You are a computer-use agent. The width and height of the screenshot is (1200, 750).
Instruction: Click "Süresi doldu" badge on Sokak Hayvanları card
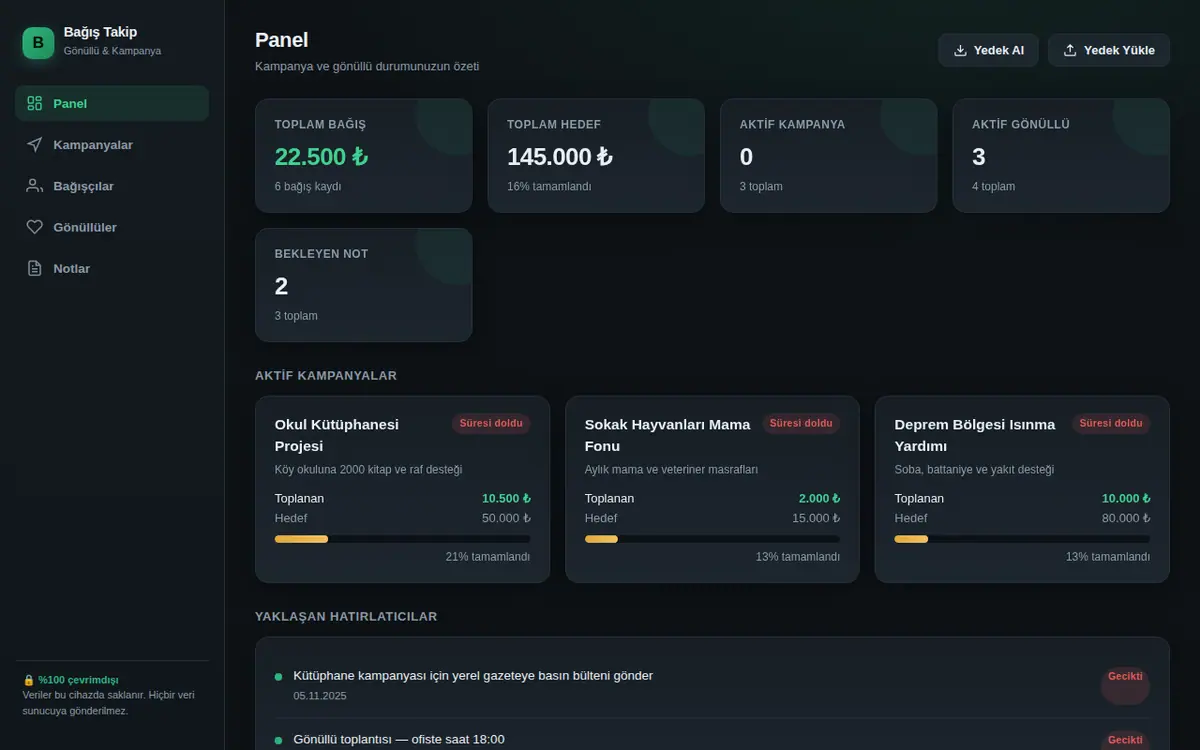click(x=801, y=423)
